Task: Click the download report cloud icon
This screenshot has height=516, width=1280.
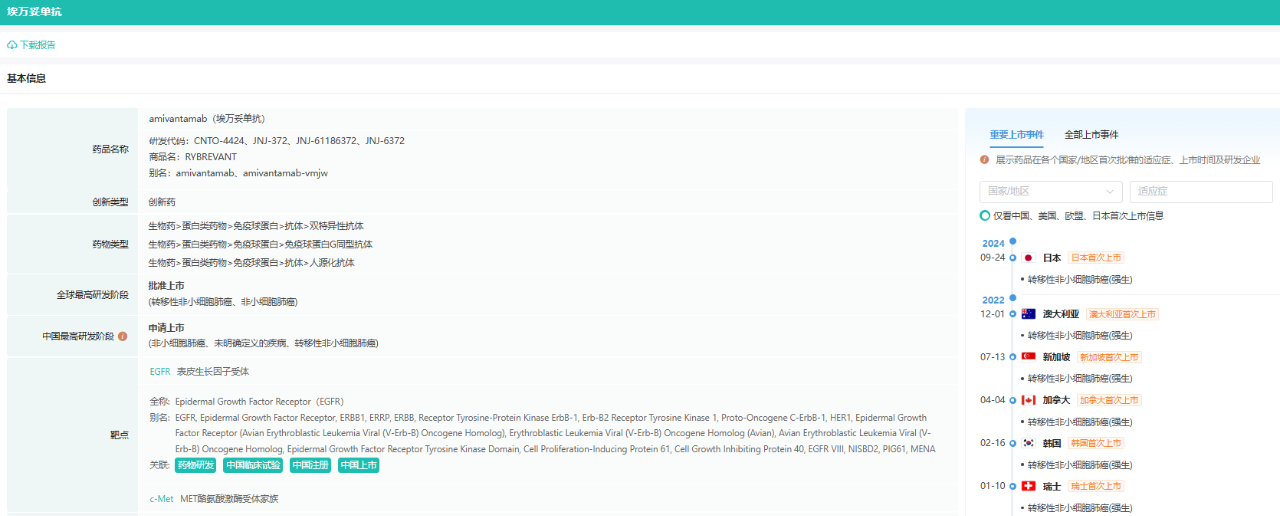Action: (12, 45)
